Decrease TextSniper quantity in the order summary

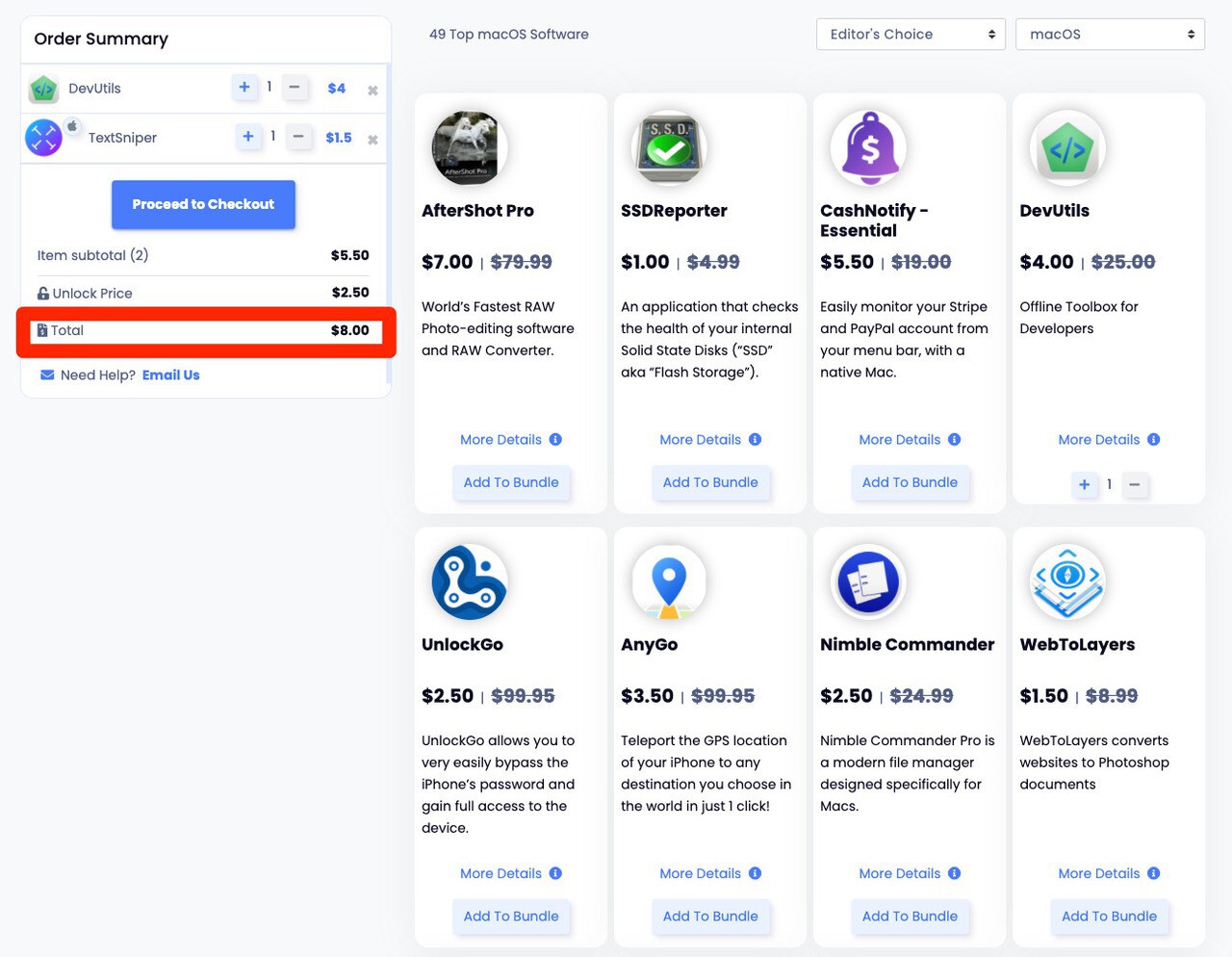(298, 137)
